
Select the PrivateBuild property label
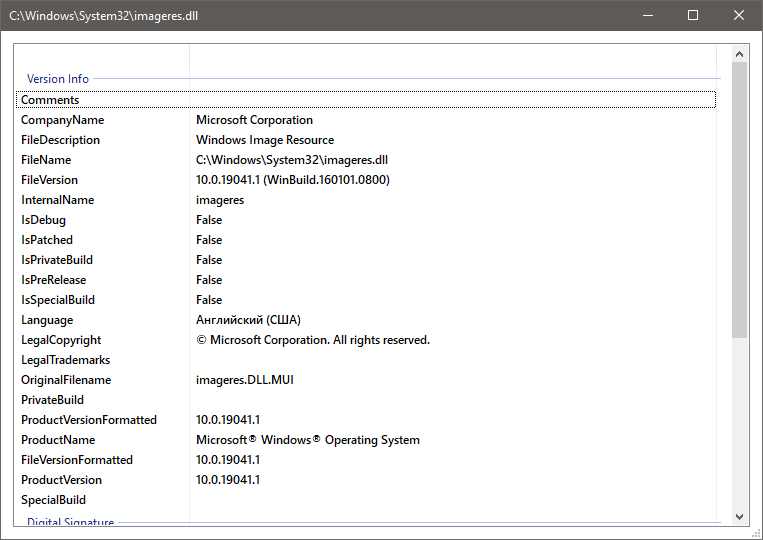pyautogui.click(x=52, y=399)
